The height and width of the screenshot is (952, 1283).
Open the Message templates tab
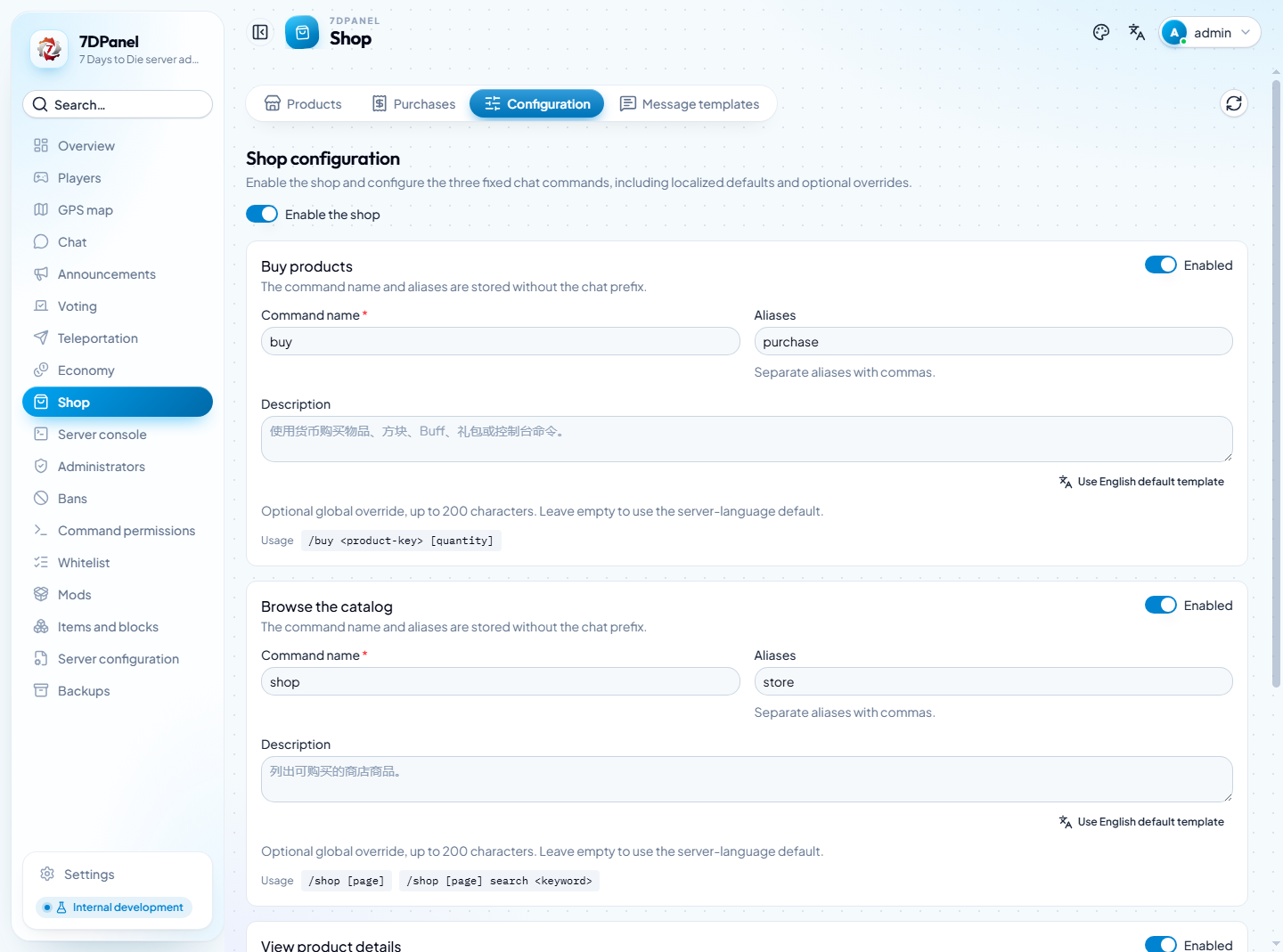(690, 103)
